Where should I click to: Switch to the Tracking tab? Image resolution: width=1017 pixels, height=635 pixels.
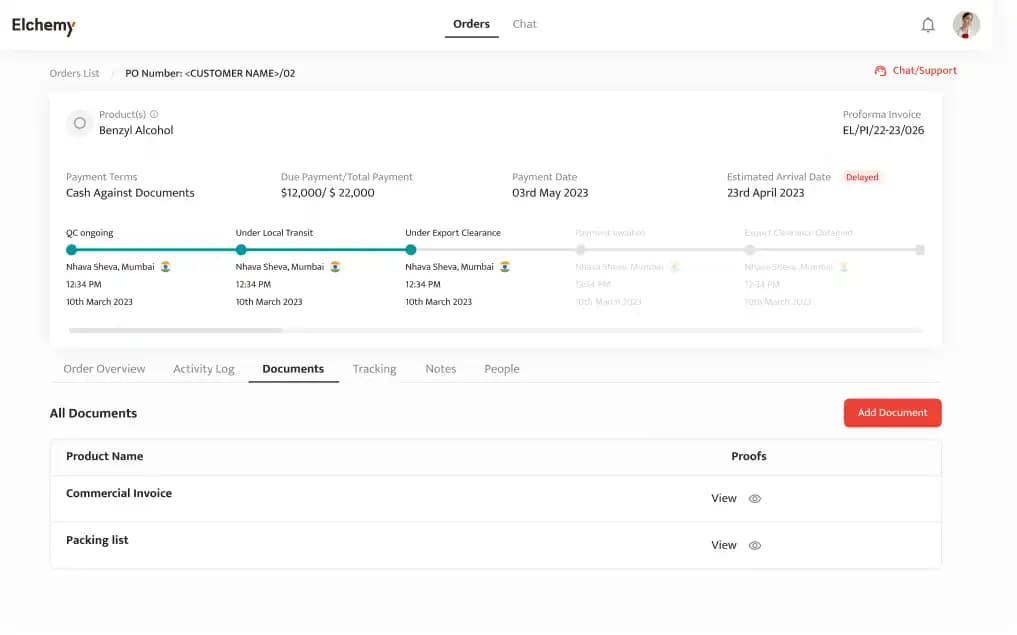374,369
